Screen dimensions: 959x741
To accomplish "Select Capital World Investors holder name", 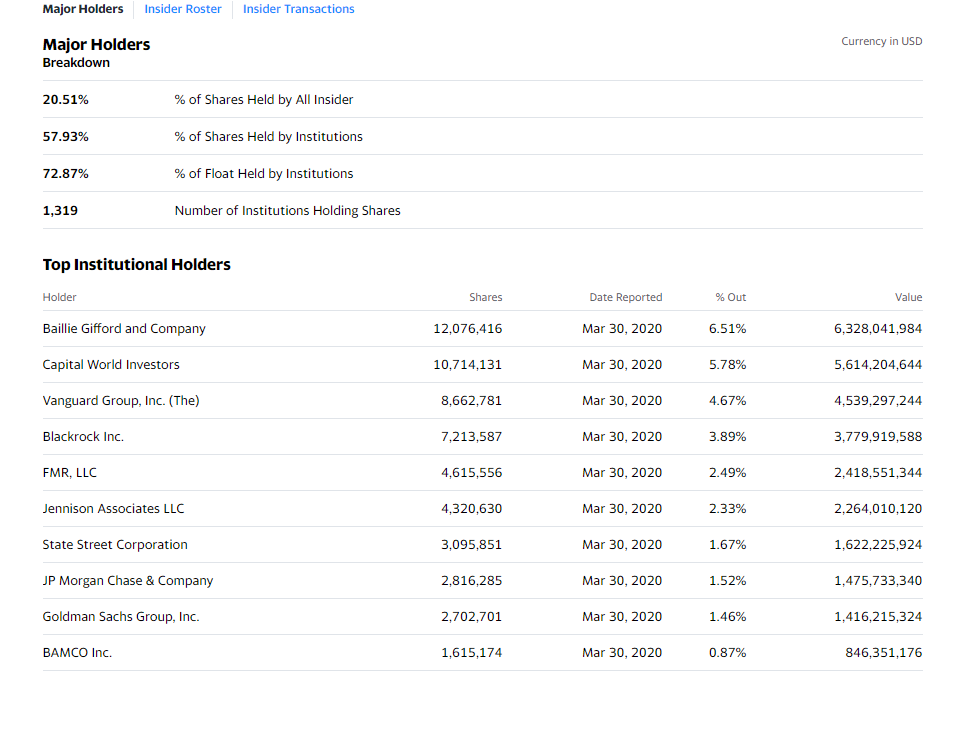I will 111,365.
